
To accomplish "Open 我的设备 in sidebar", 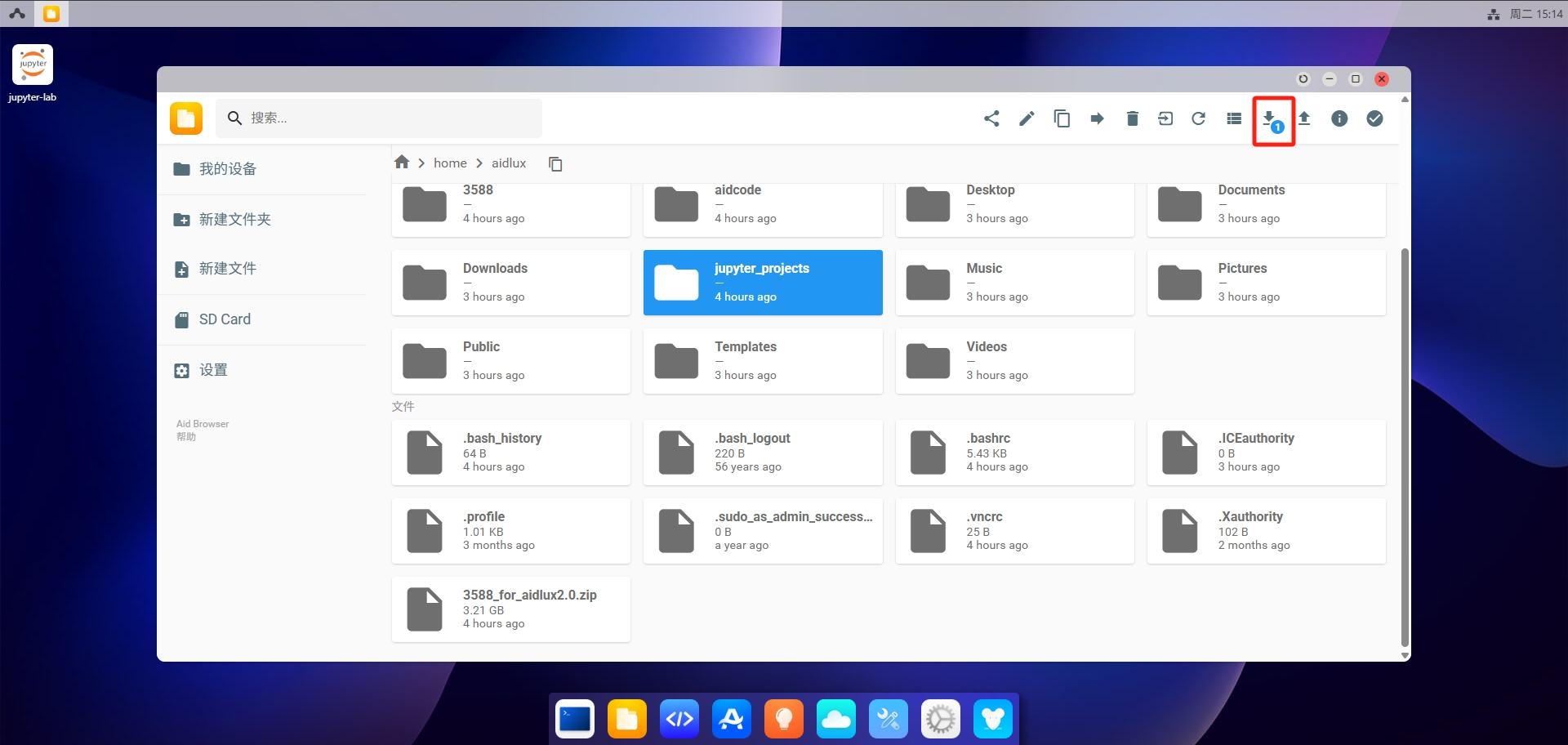I will [x=261, y=169].
